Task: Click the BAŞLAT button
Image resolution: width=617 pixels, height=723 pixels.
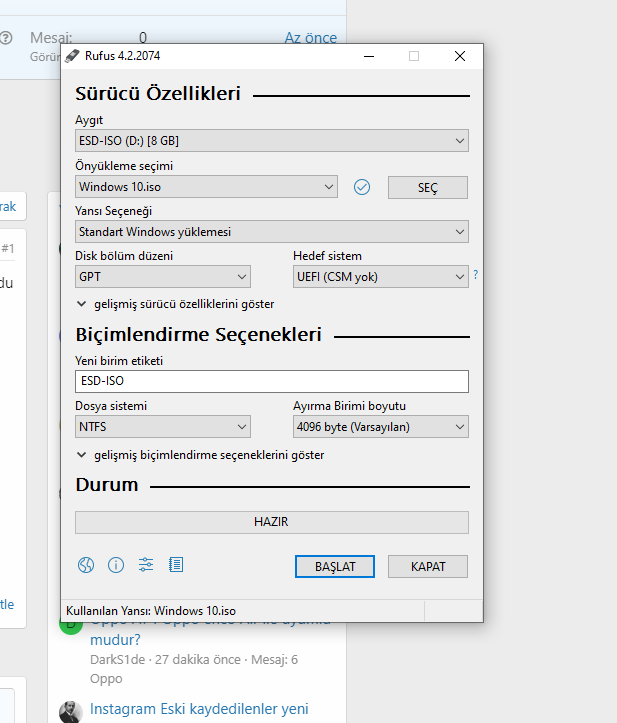Action: (335, 567)
